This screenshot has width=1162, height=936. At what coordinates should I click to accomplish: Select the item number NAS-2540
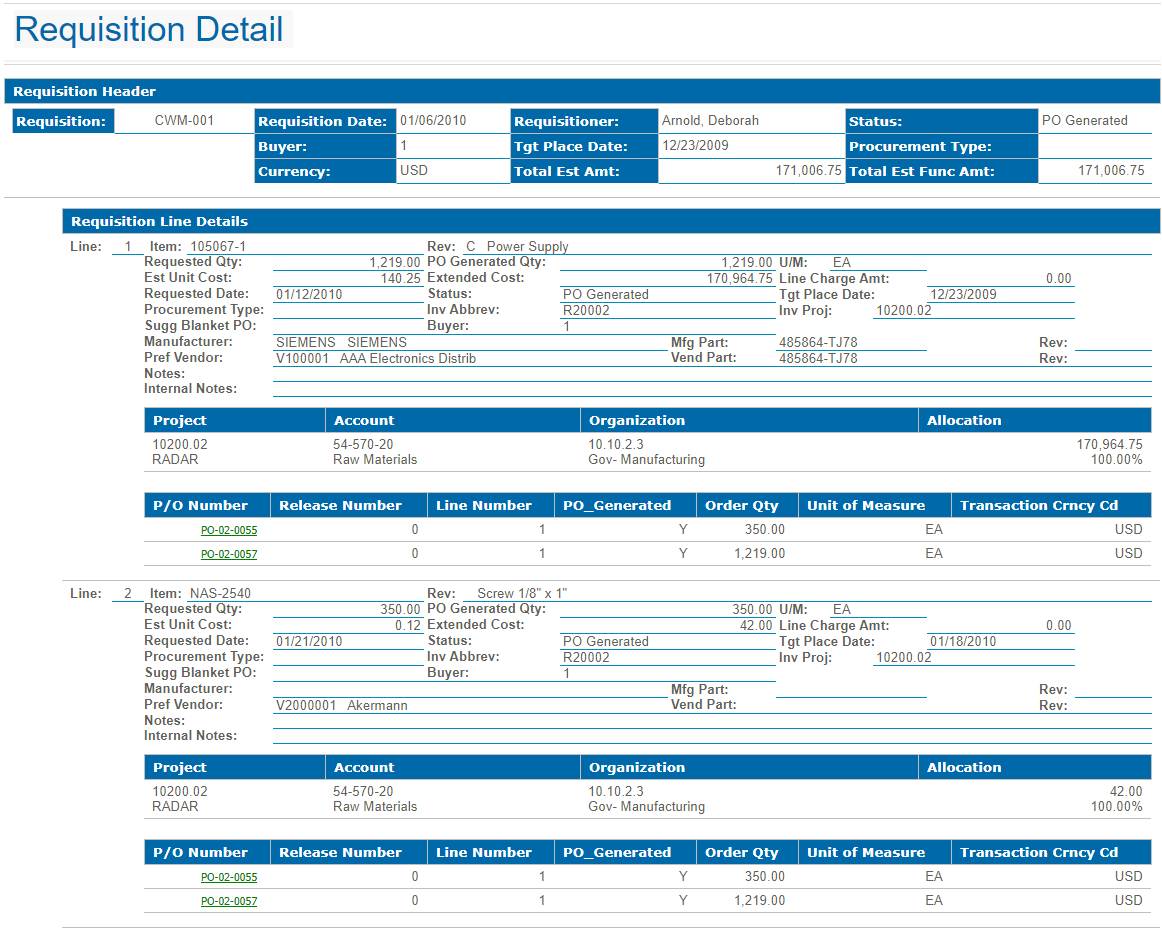coord(220,593)
